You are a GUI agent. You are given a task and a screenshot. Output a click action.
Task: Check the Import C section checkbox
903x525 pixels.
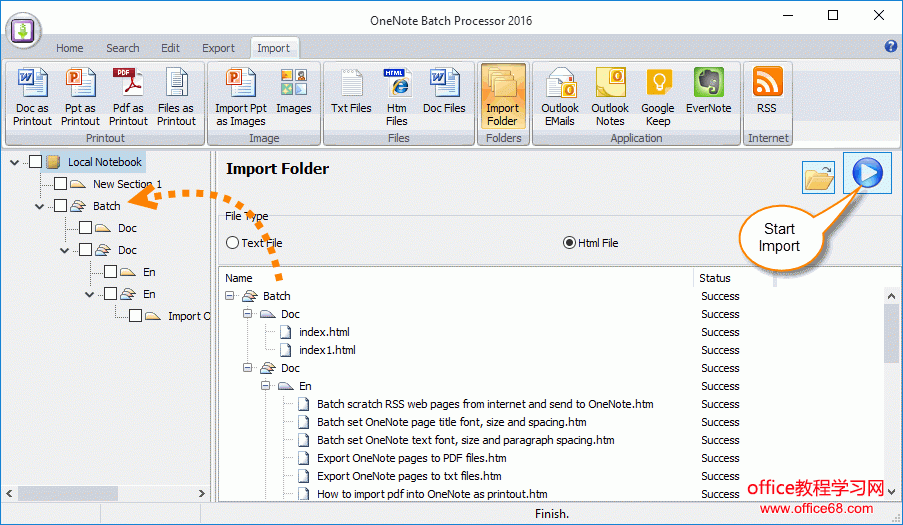(135, 315)
